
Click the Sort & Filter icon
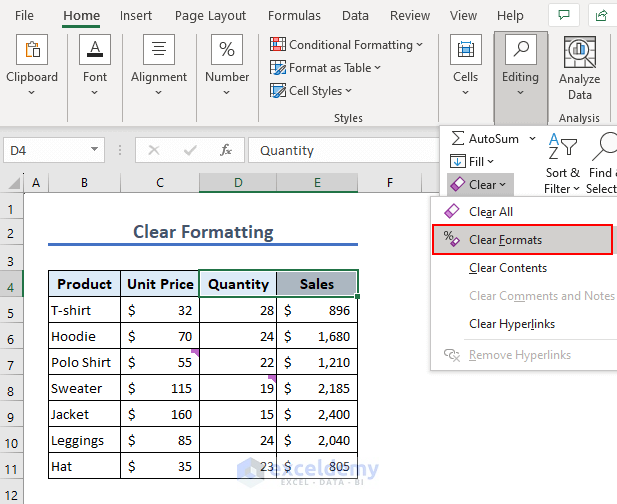coord(562,146)
